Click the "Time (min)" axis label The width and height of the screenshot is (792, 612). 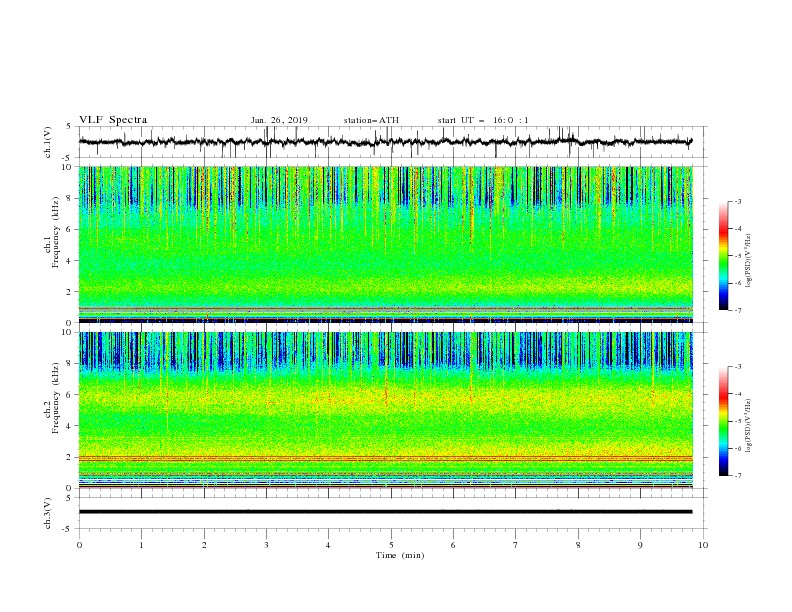click(x=400, y=555)
